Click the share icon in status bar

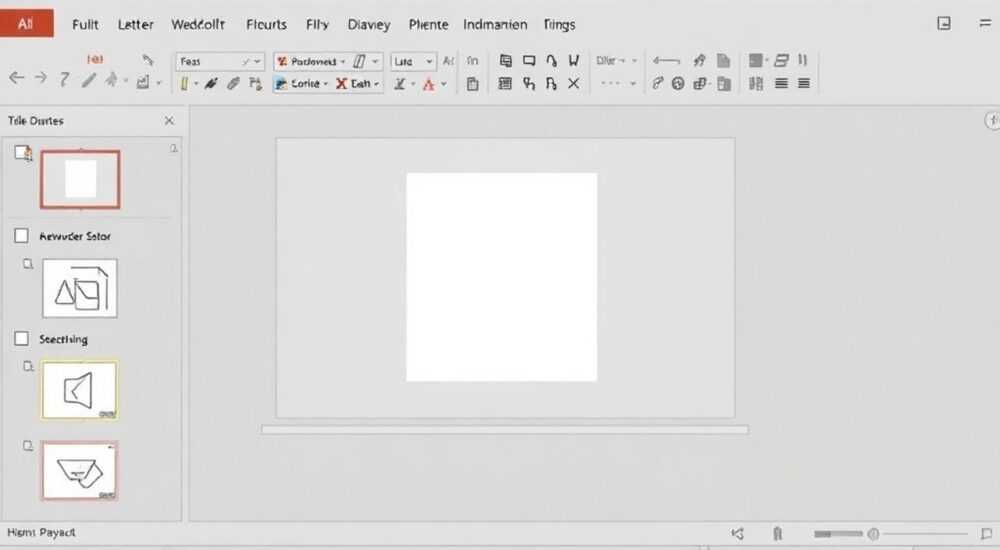point(738,533)
